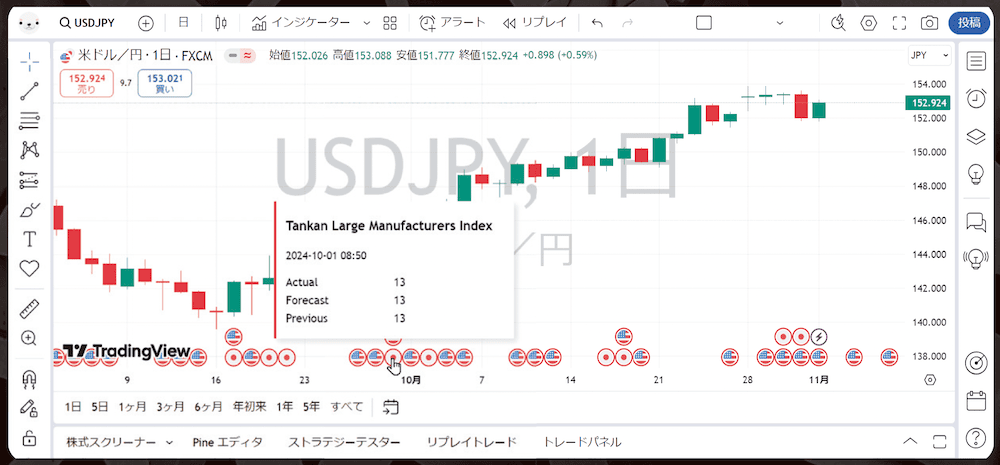Set range to 年初来
The image size is (1000, 465).
(x=249, y=406)
